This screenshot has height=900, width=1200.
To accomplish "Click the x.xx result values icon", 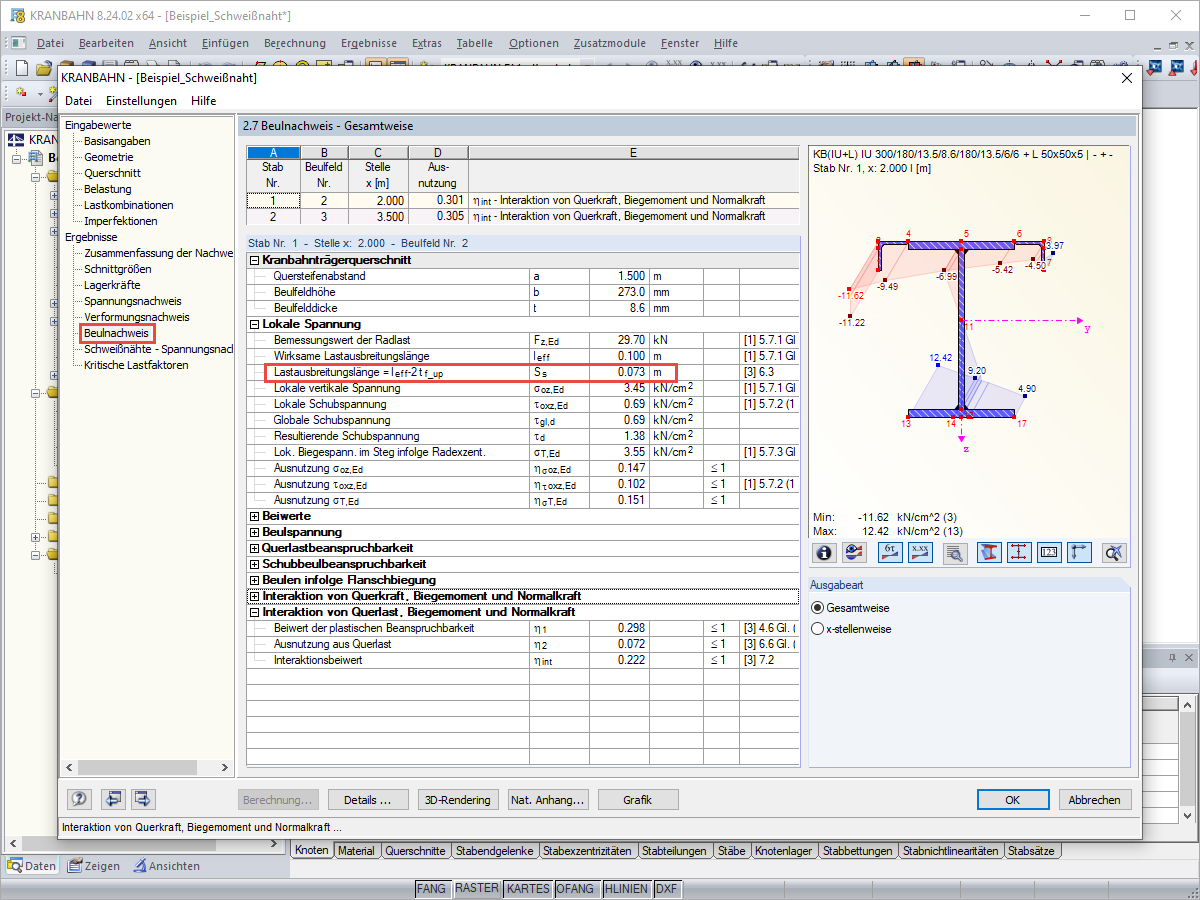I will pos(922,552).
